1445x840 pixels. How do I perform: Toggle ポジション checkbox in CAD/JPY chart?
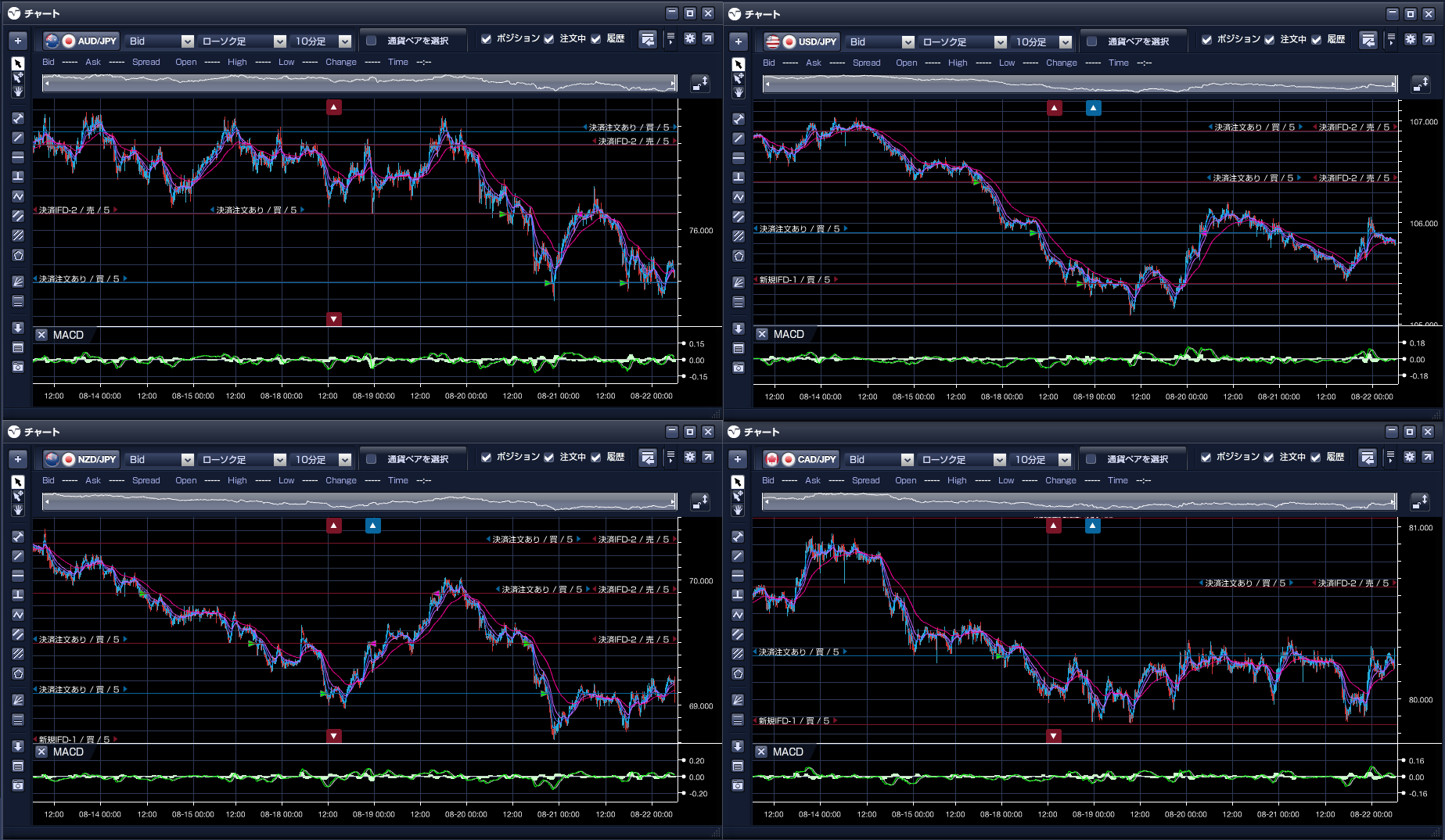click(x=1206, y=458)
